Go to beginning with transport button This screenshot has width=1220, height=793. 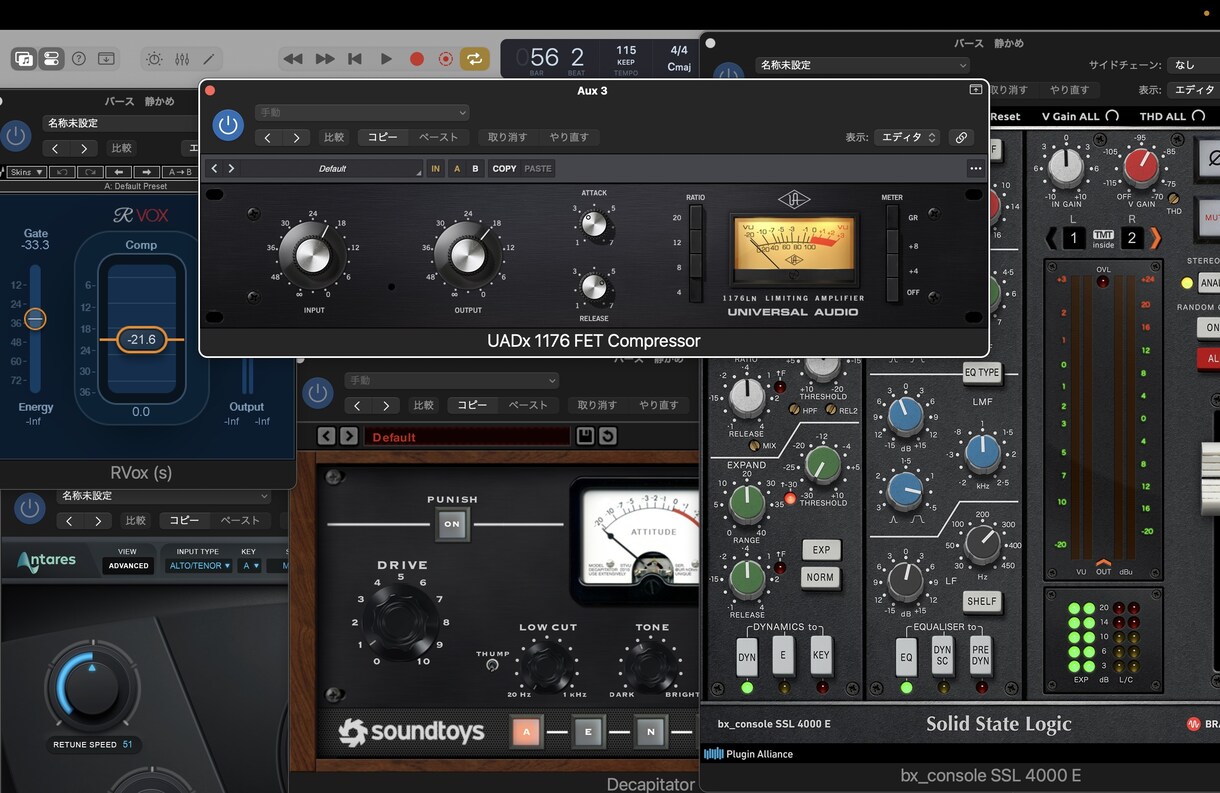click(354, 59)
